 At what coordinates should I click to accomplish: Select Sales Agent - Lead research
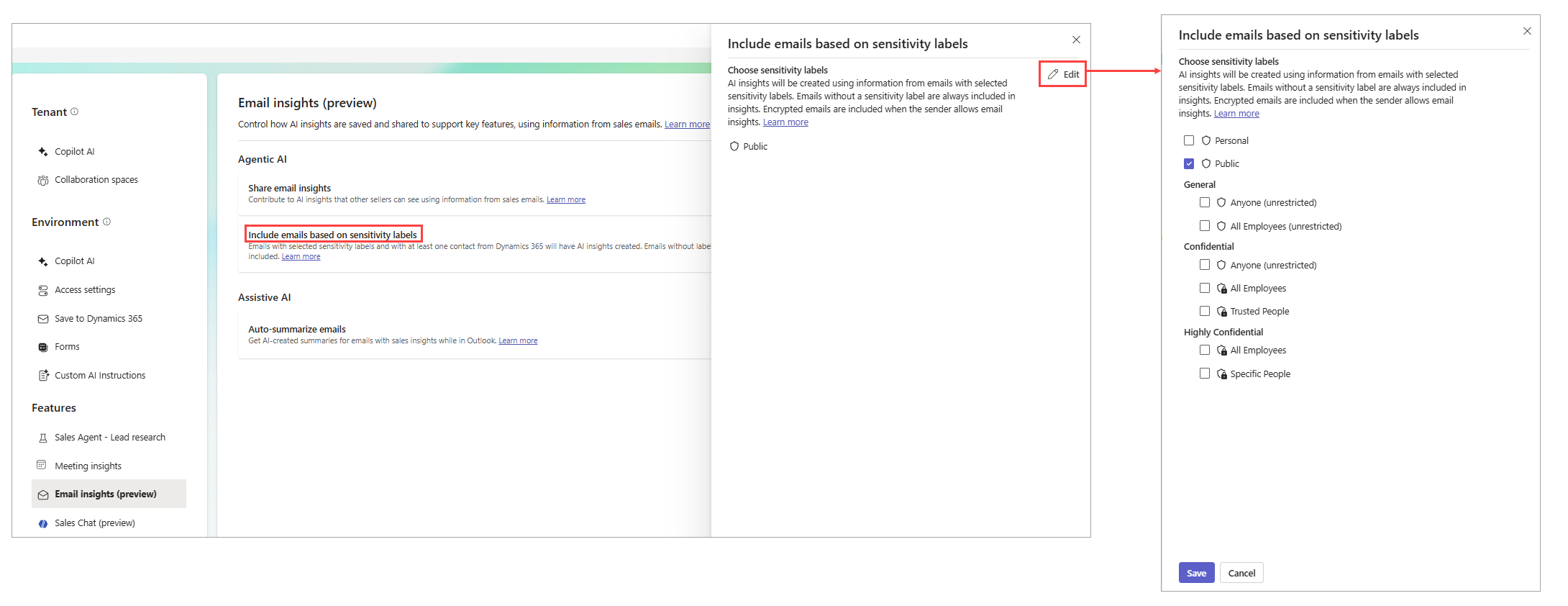coord(110,438)
